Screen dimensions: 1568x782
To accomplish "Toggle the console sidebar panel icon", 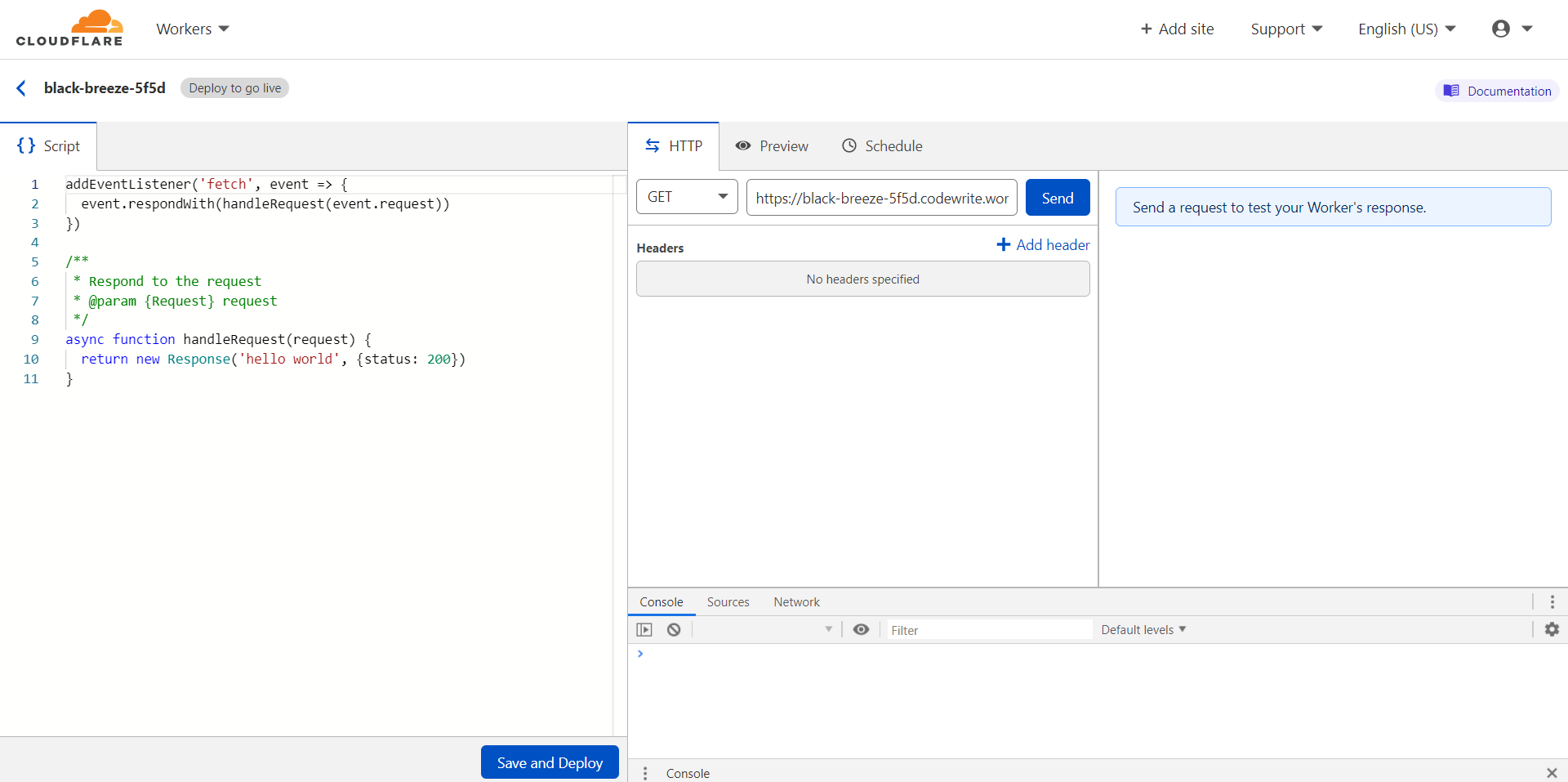I will pos(644,630).
